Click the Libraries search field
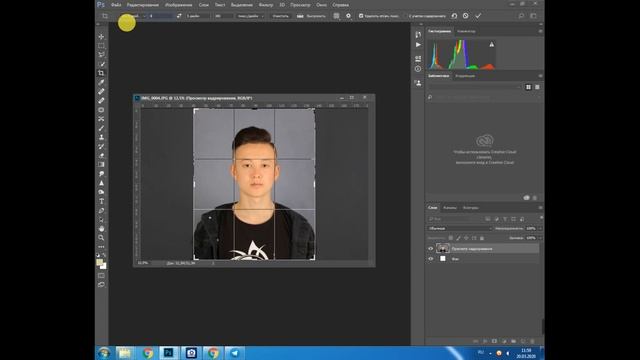The height and width of the screenshot is (360, 640). (484, 97)
